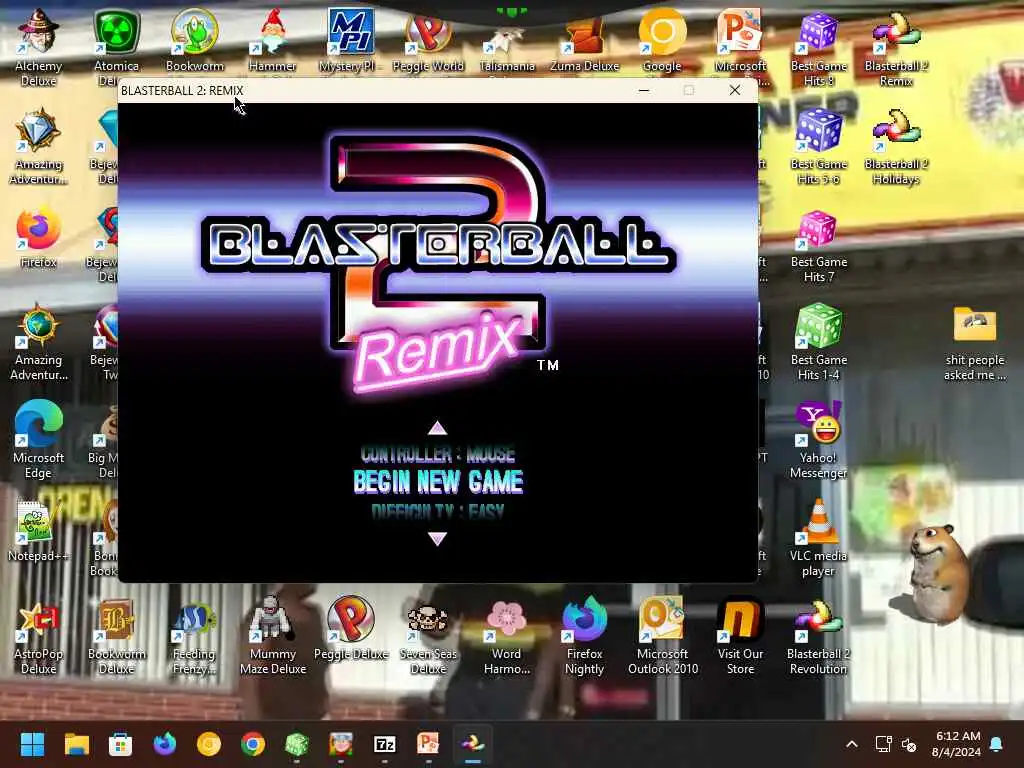Open the Mummy Maze Deluxe desktop icon
Screen dimensions: 1024x768
[x=272, y=636]
